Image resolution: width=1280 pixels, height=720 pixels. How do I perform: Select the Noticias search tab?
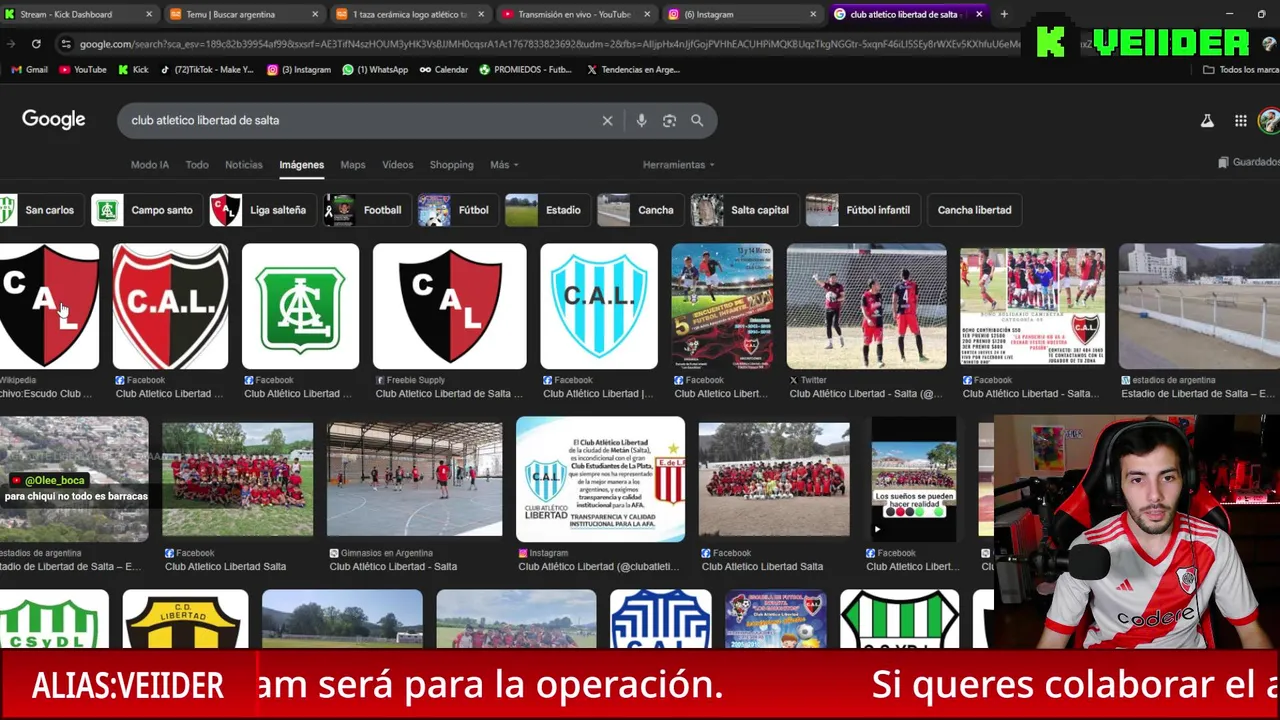[x=244, y=165]
